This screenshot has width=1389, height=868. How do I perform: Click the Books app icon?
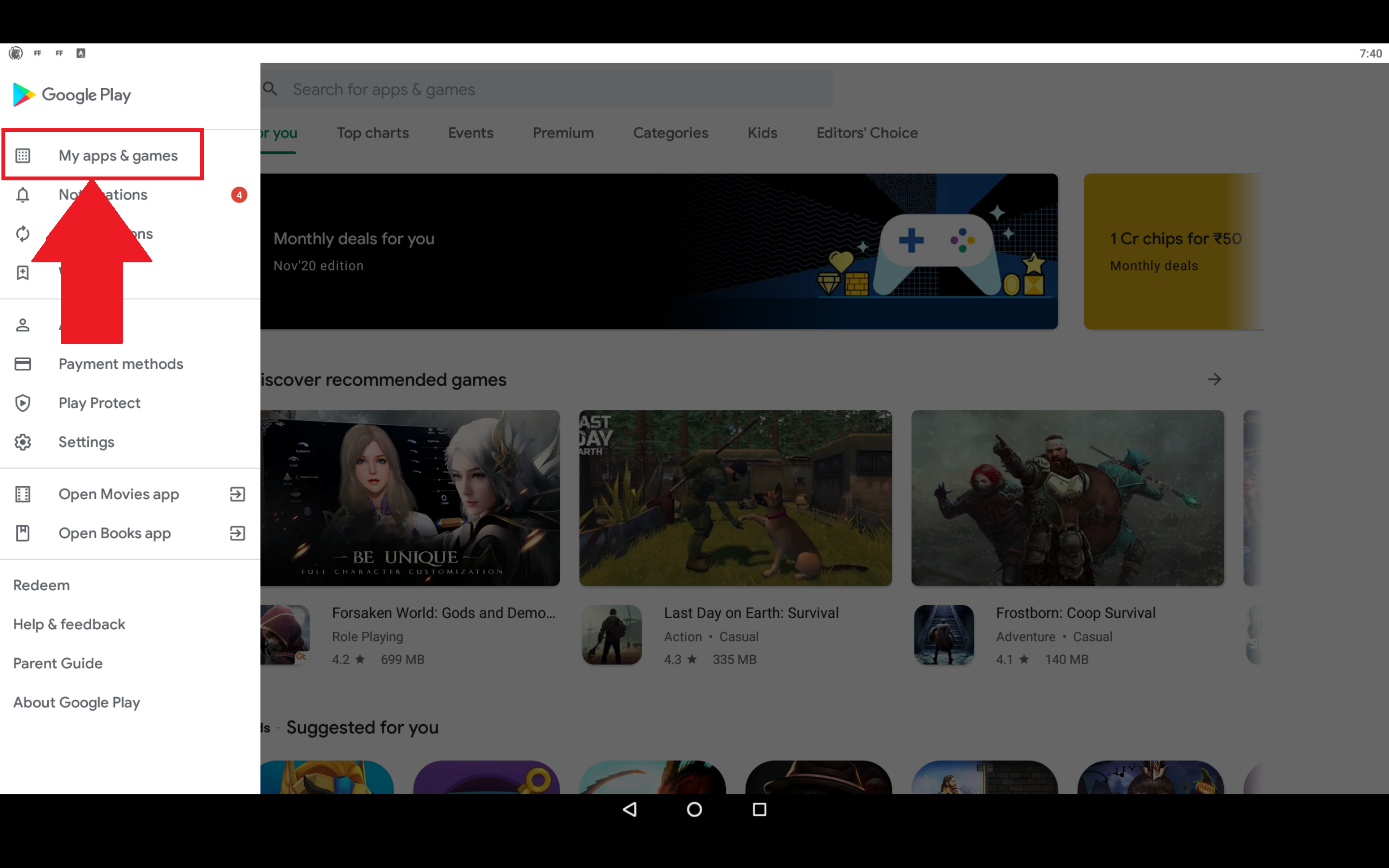point(22,533)
